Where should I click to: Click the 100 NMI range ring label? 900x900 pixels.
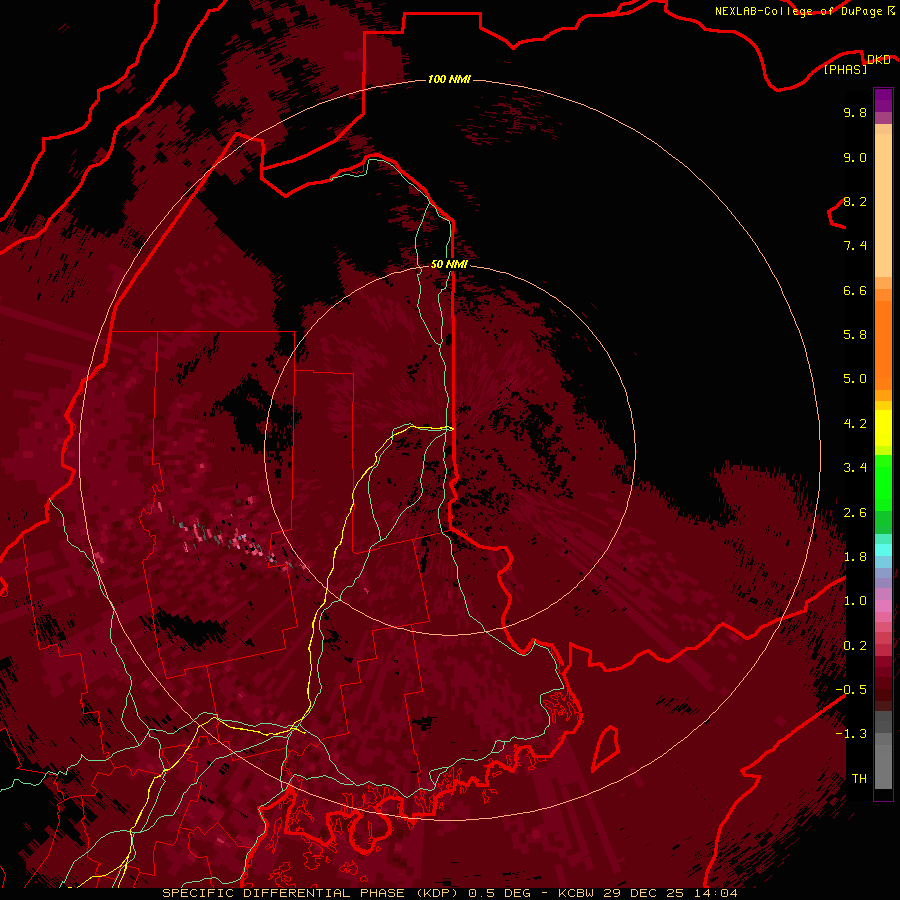449,79
